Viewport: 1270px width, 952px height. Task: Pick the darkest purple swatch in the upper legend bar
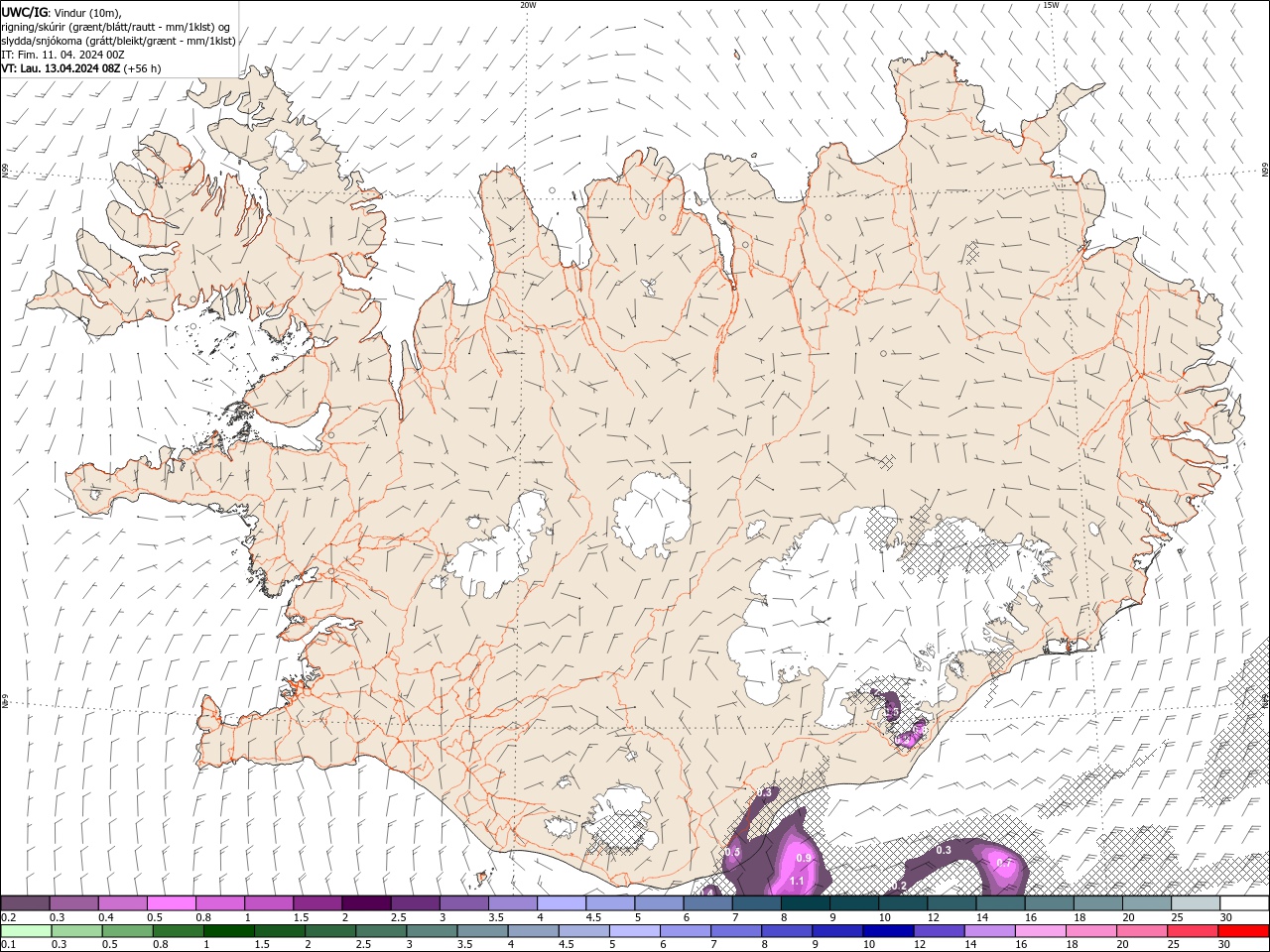[365, 903]
